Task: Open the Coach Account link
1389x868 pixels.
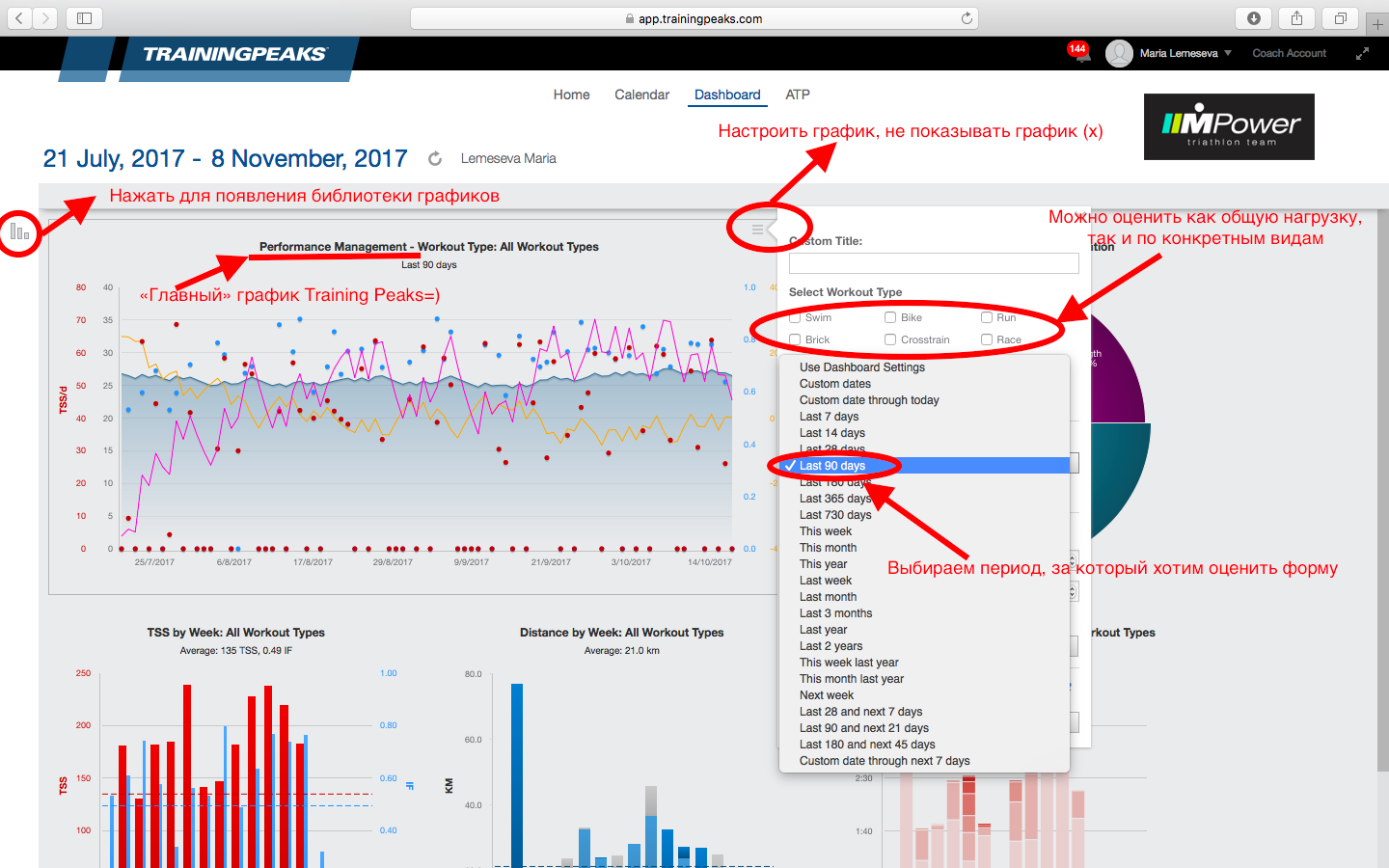Action: click(x=1289, y=53)
